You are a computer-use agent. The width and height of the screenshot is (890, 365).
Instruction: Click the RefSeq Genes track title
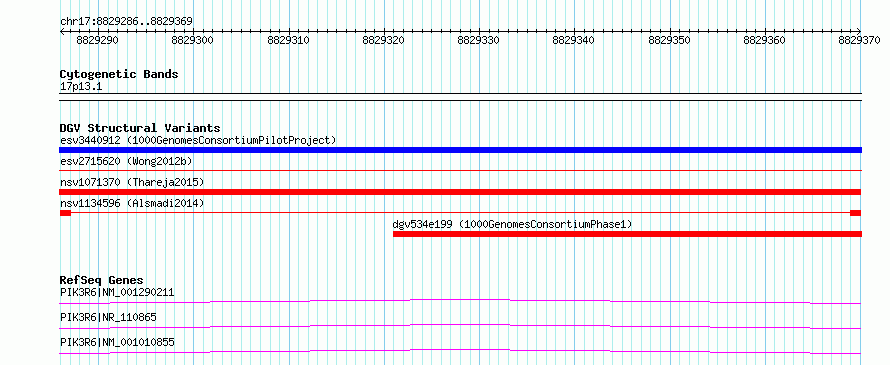tap(101, 280)
